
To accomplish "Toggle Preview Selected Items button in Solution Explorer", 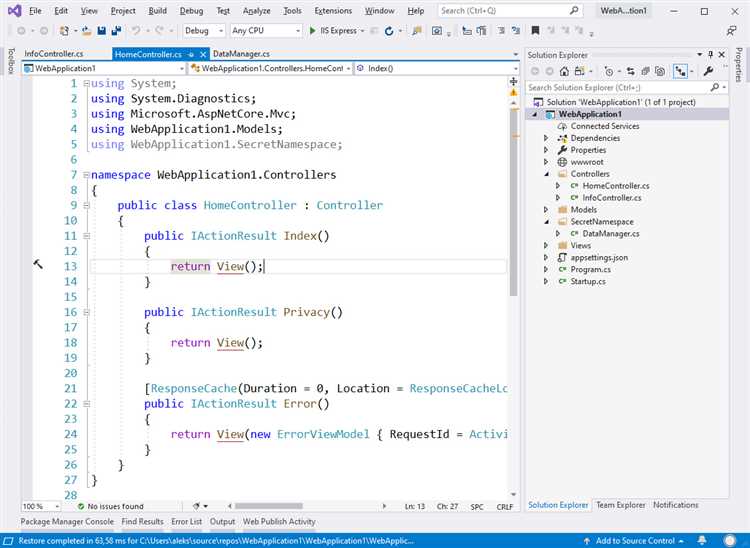I will pos(680,72).
